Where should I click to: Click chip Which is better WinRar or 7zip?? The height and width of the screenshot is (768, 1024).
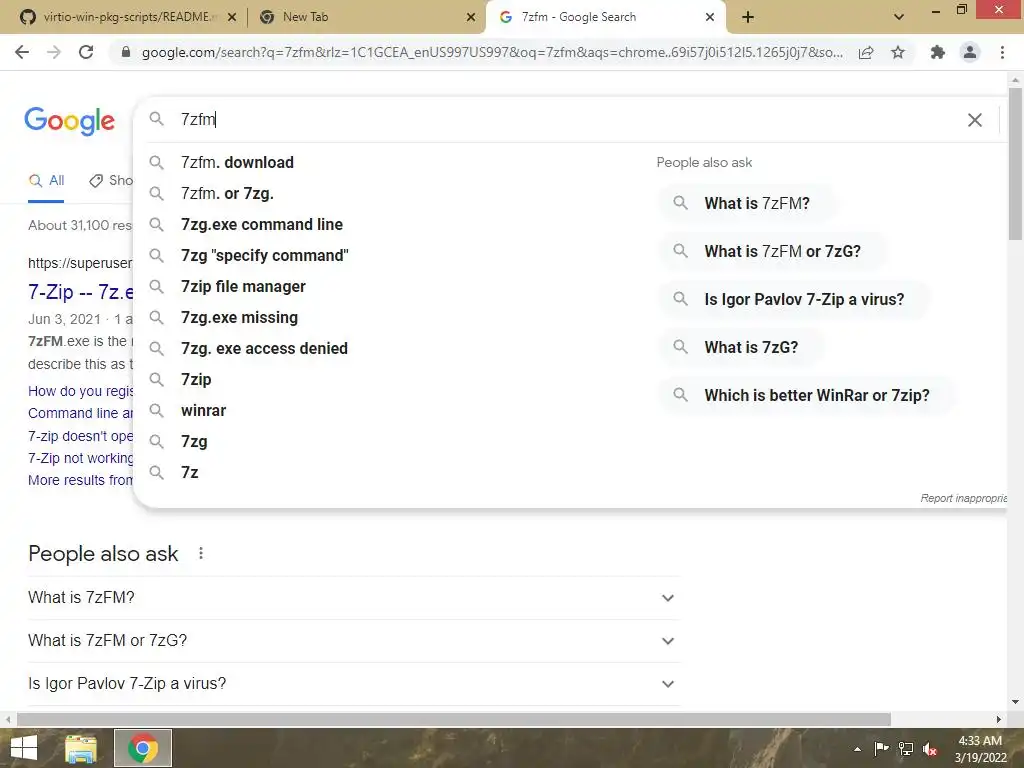pyautogui.click(x=807, y=395)
